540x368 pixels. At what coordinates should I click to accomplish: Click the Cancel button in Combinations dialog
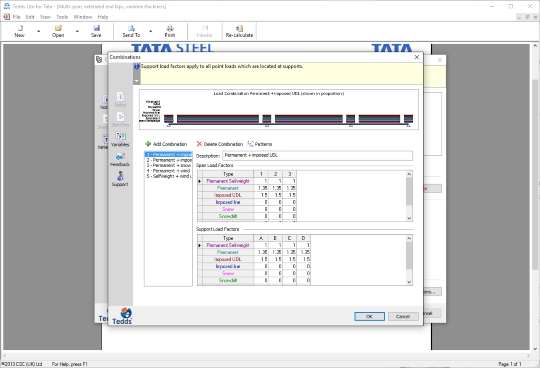point(403,316)
